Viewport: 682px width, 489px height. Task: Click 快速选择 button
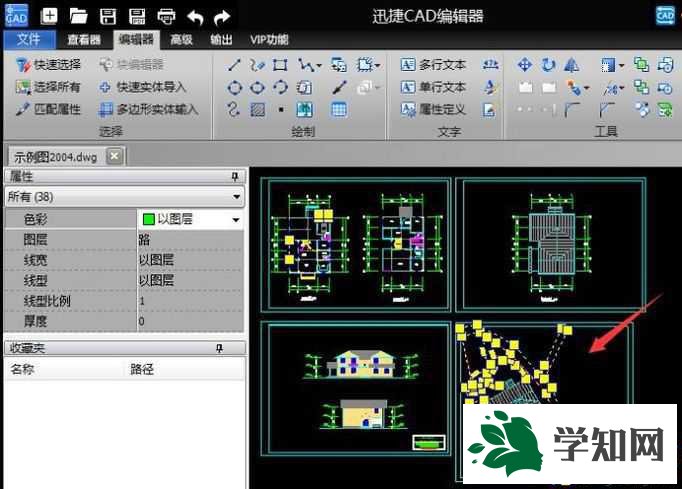coord(48,65)
